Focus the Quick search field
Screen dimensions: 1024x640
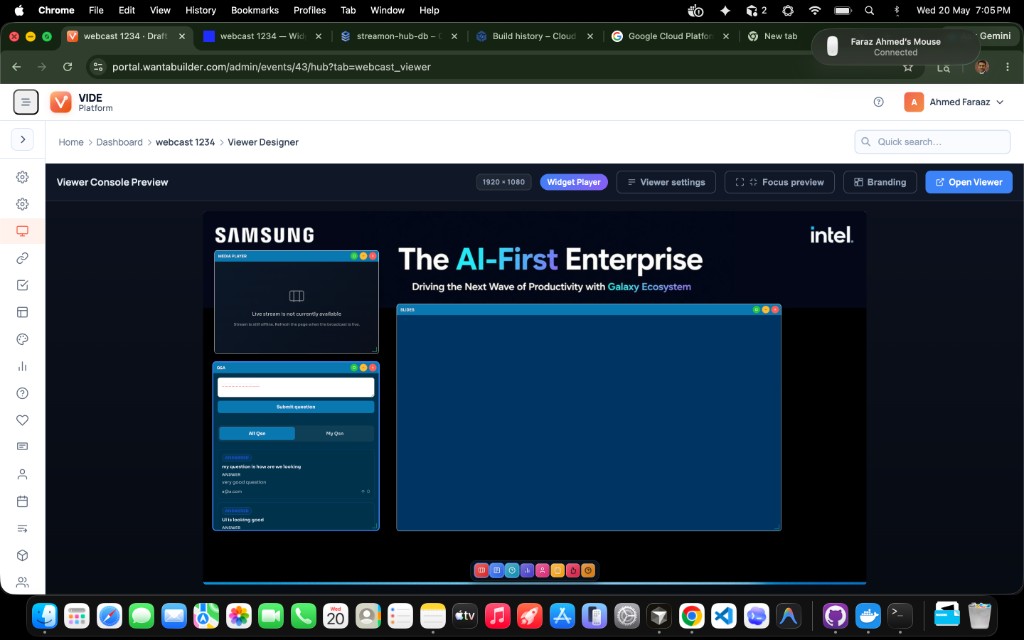coord(932,142)
